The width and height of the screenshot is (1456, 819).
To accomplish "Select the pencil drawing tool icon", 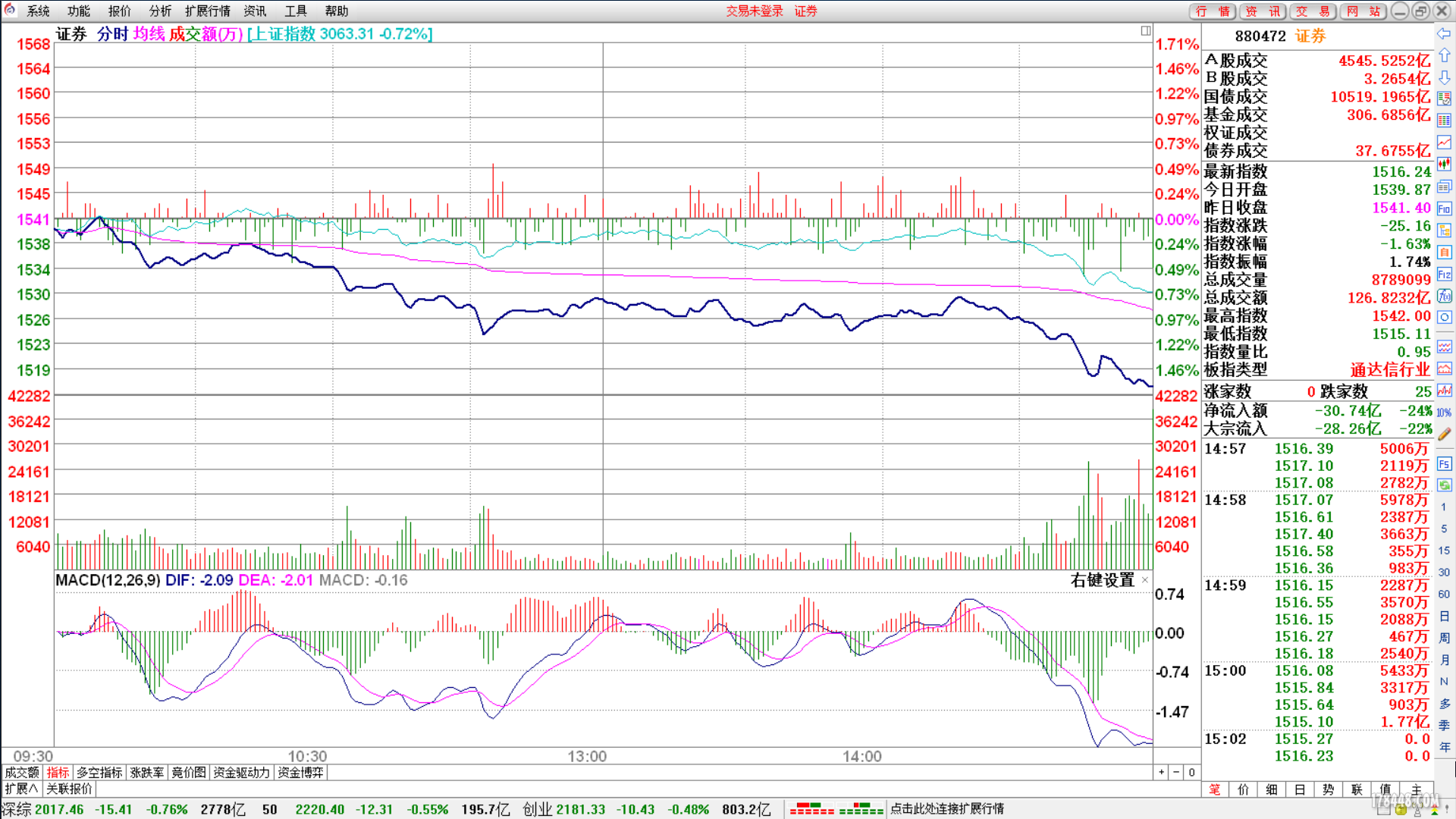I will [x=1444, y=435].
